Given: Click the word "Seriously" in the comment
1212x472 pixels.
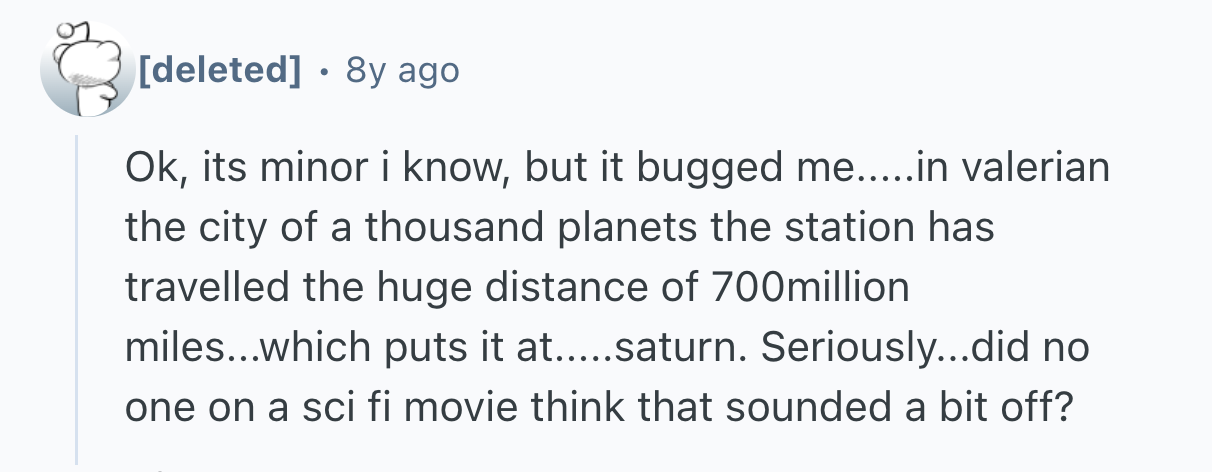Looking at the screenshot, I should (x=844, y=350).
